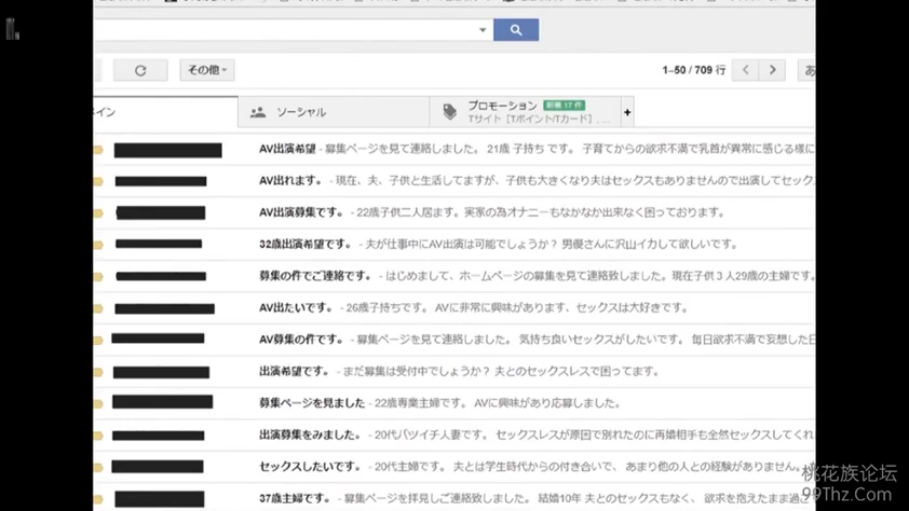Click the blue search magnifier button

(x=515, y=30)
